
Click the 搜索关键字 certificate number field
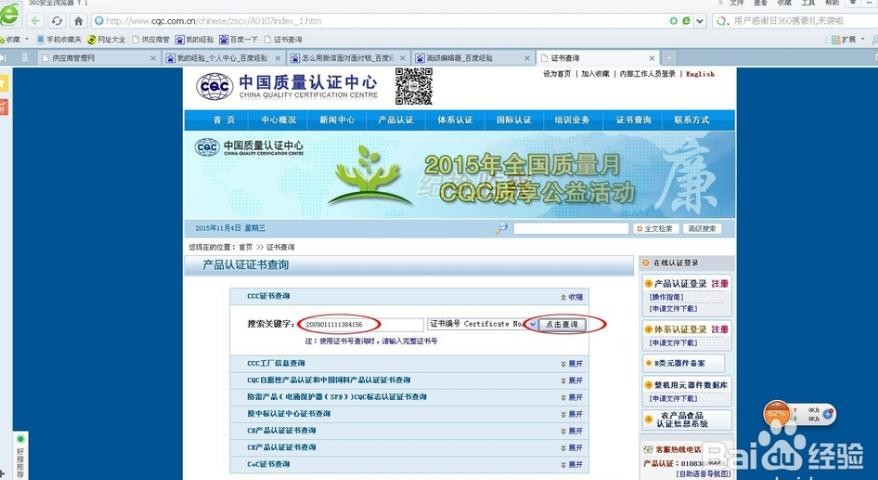[x=362, y=325]
